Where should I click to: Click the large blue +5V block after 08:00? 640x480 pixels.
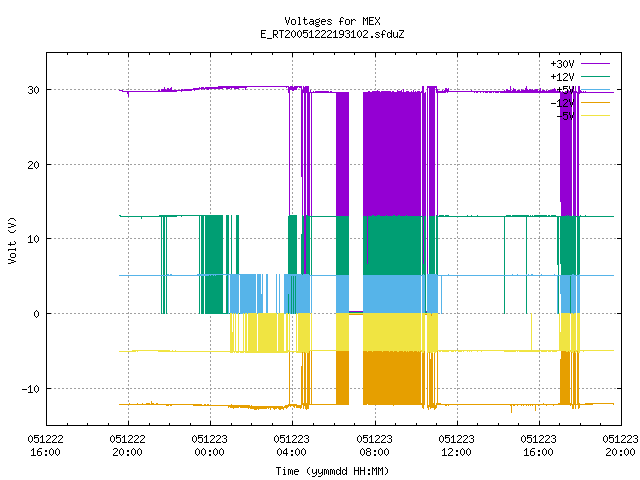coord(392,294)
